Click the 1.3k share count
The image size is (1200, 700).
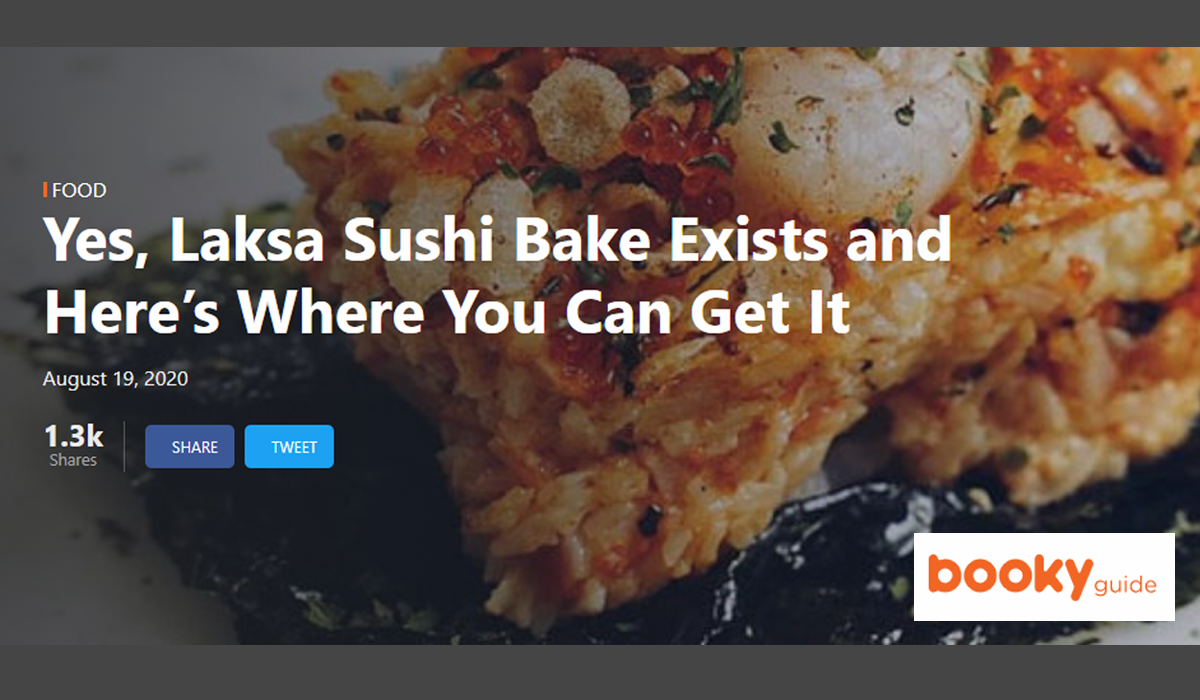73,436
